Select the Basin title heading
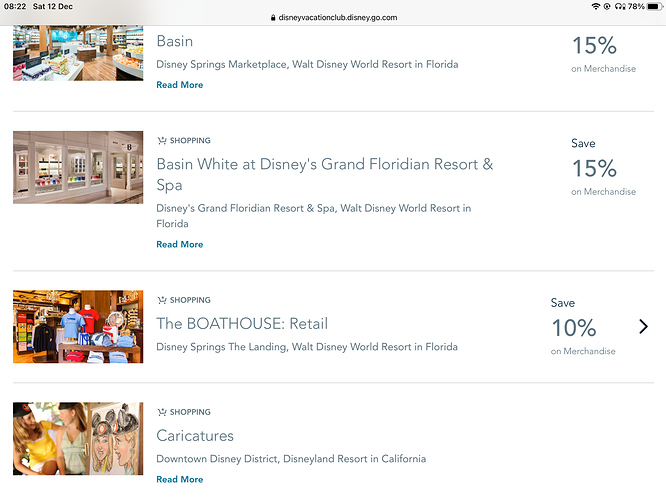666x500 pixels. (x=175, y=41)
